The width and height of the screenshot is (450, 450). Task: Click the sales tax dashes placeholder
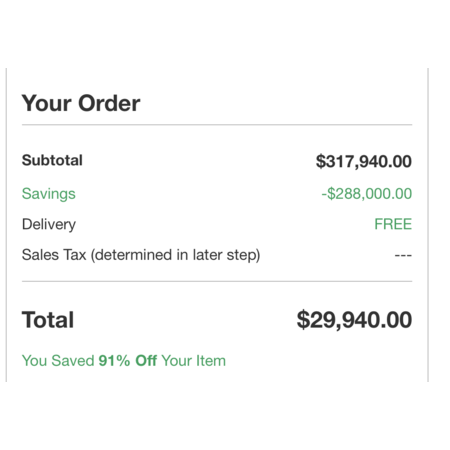pos(403,256)
